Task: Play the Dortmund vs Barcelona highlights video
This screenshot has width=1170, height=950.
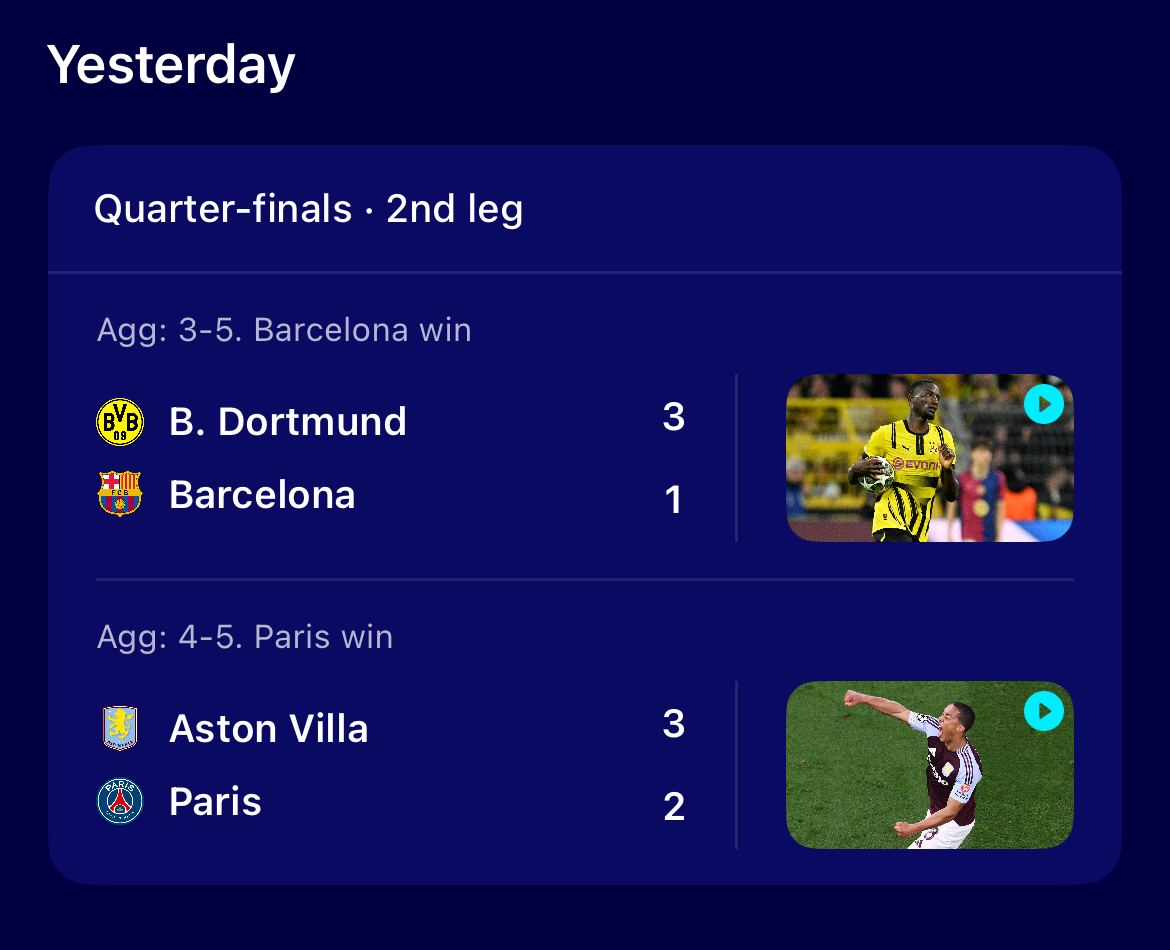Action: coord(1044,404)
